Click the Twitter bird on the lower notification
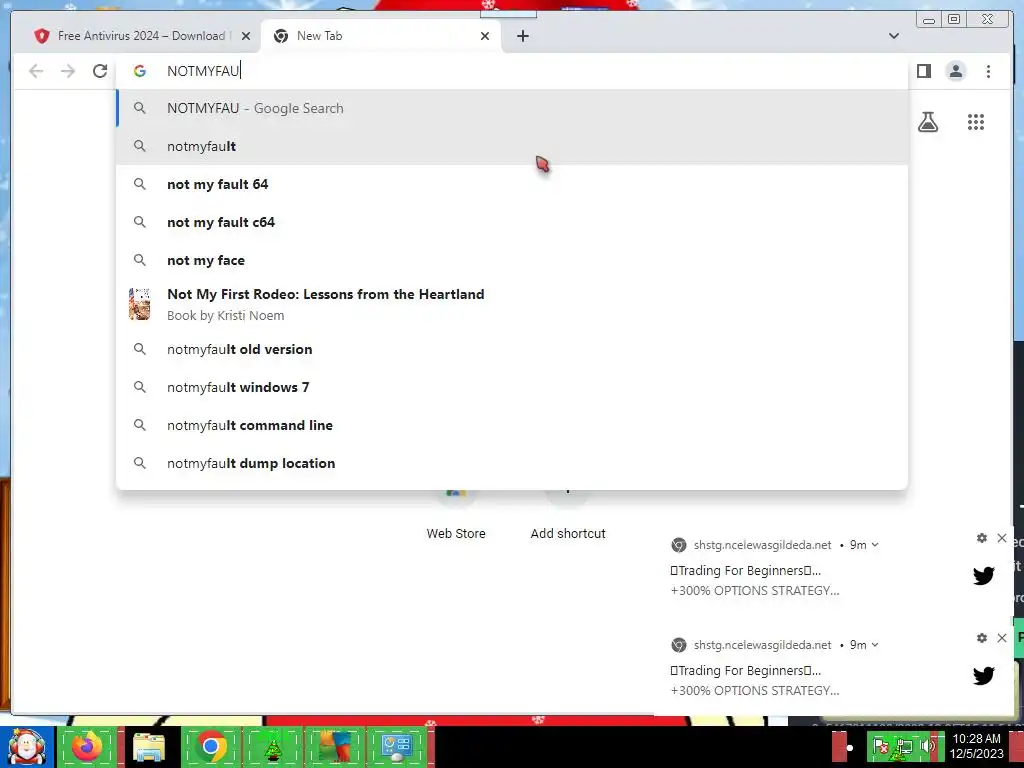 pyautogui.click(x=984, y=675)
